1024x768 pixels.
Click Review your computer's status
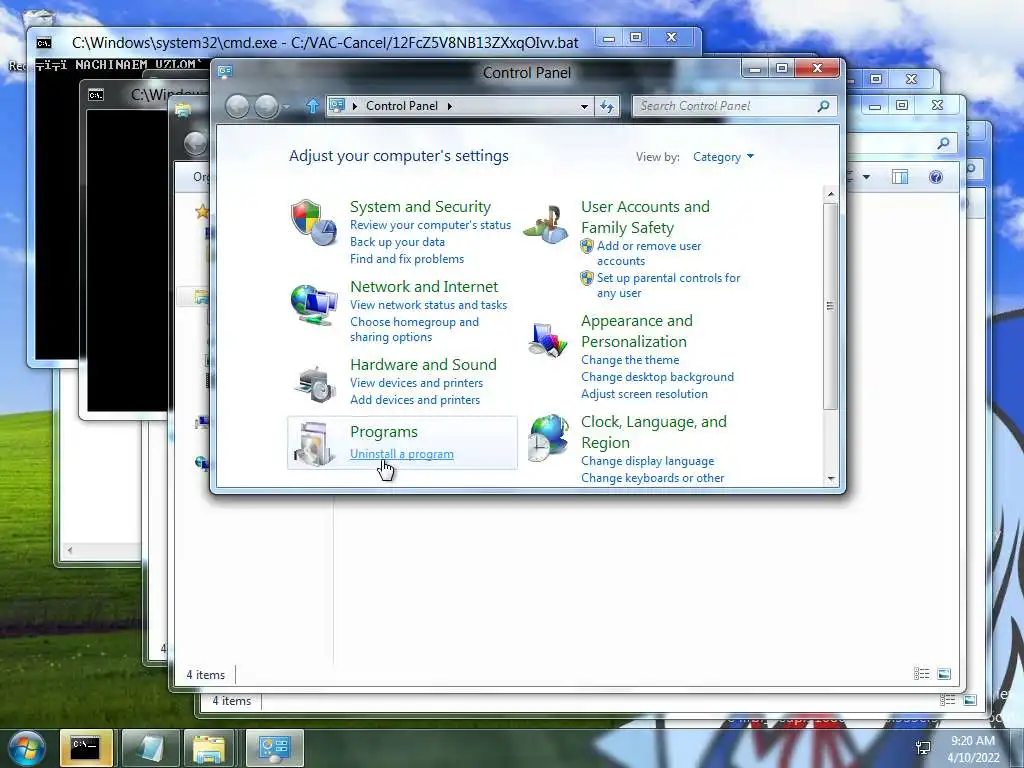(x=430, y=225)
